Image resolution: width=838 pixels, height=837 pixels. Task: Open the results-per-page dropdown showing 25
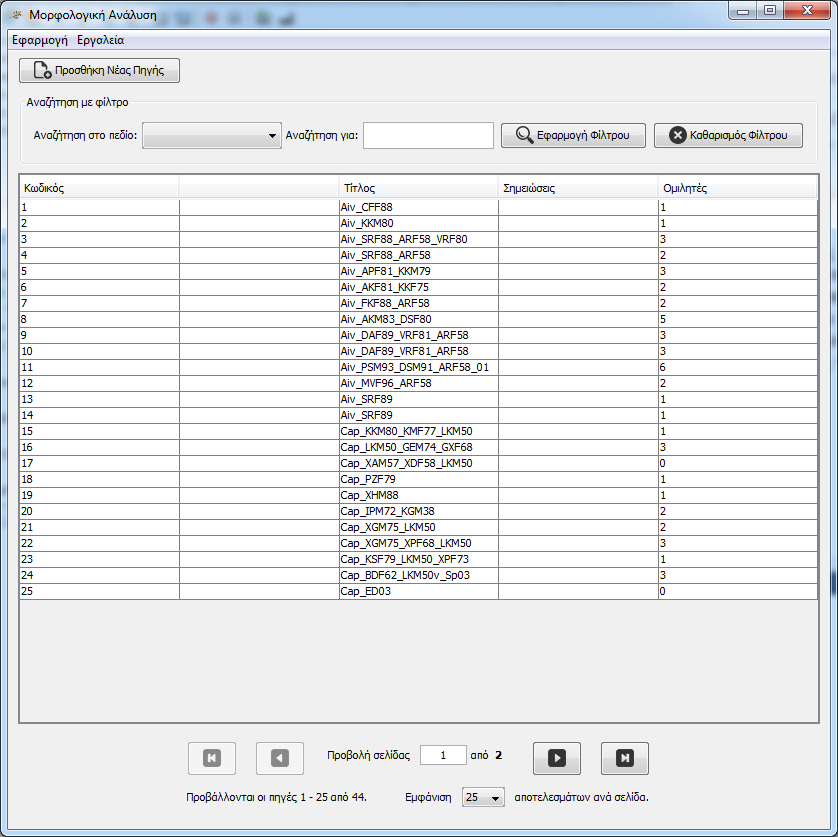(x=483, y=797)
